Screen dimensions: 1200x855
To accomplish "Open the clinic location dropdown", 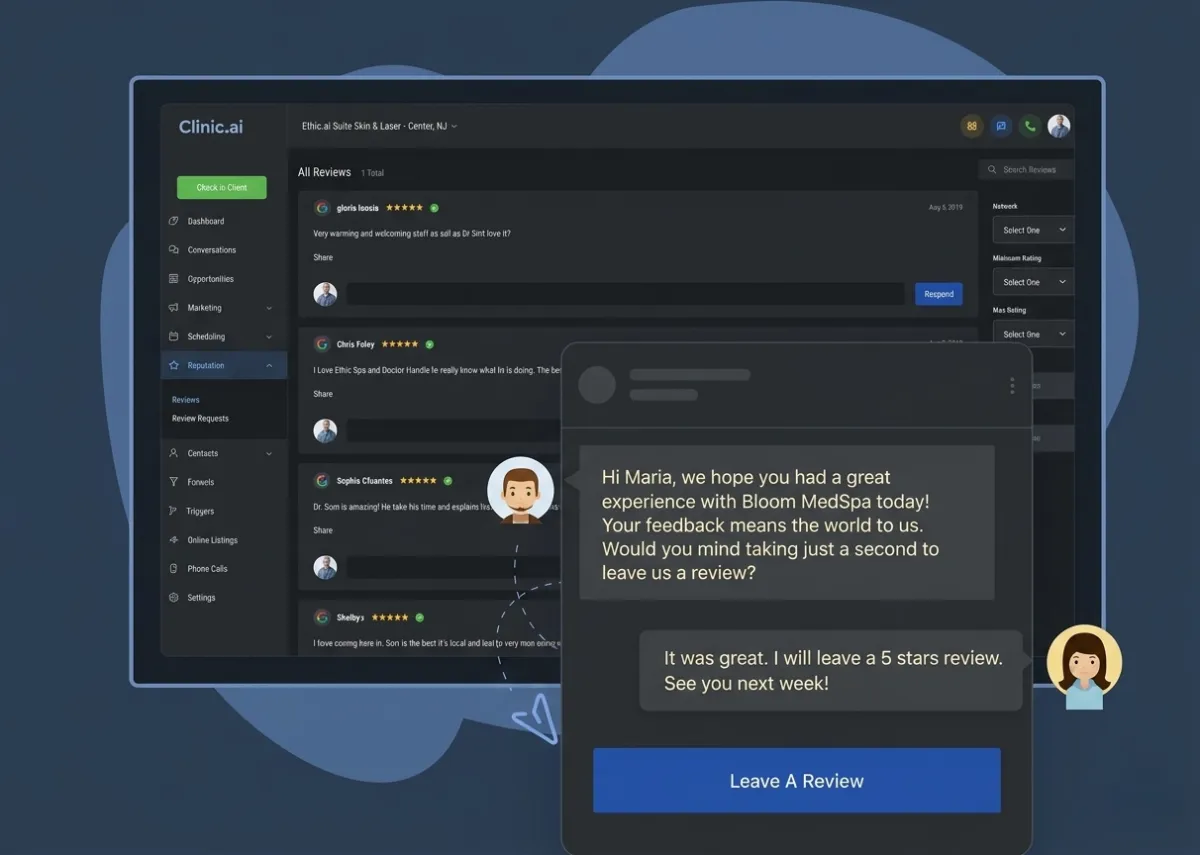I will tap(380, 126).
